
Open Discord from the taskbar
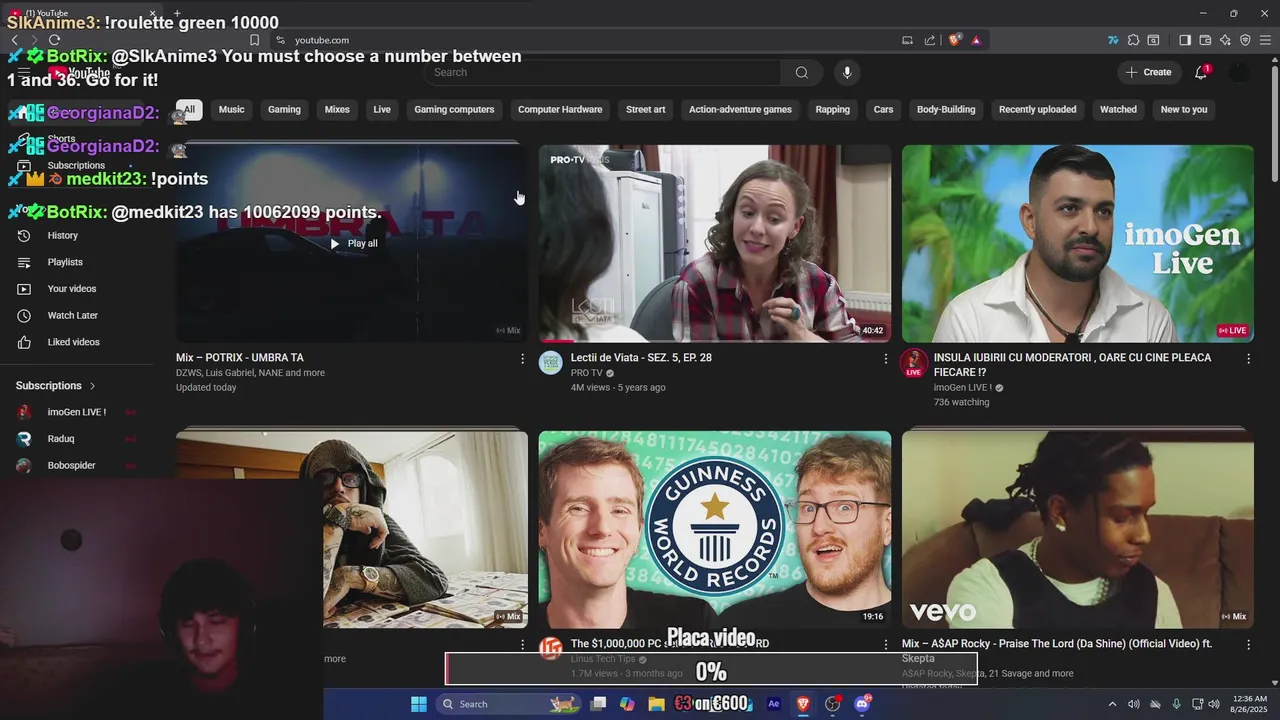(862, 704)
